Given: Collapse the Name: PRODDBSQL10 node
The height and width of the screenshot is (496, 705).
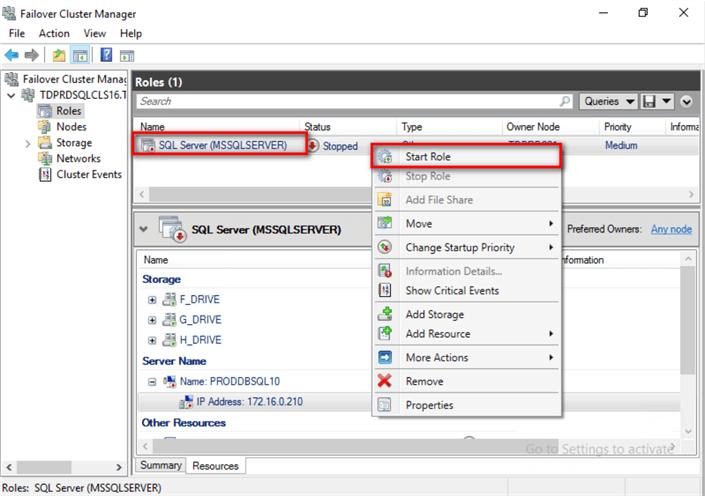Looking at the screenshot, I should pyautogui.click(x=152, y=382).
